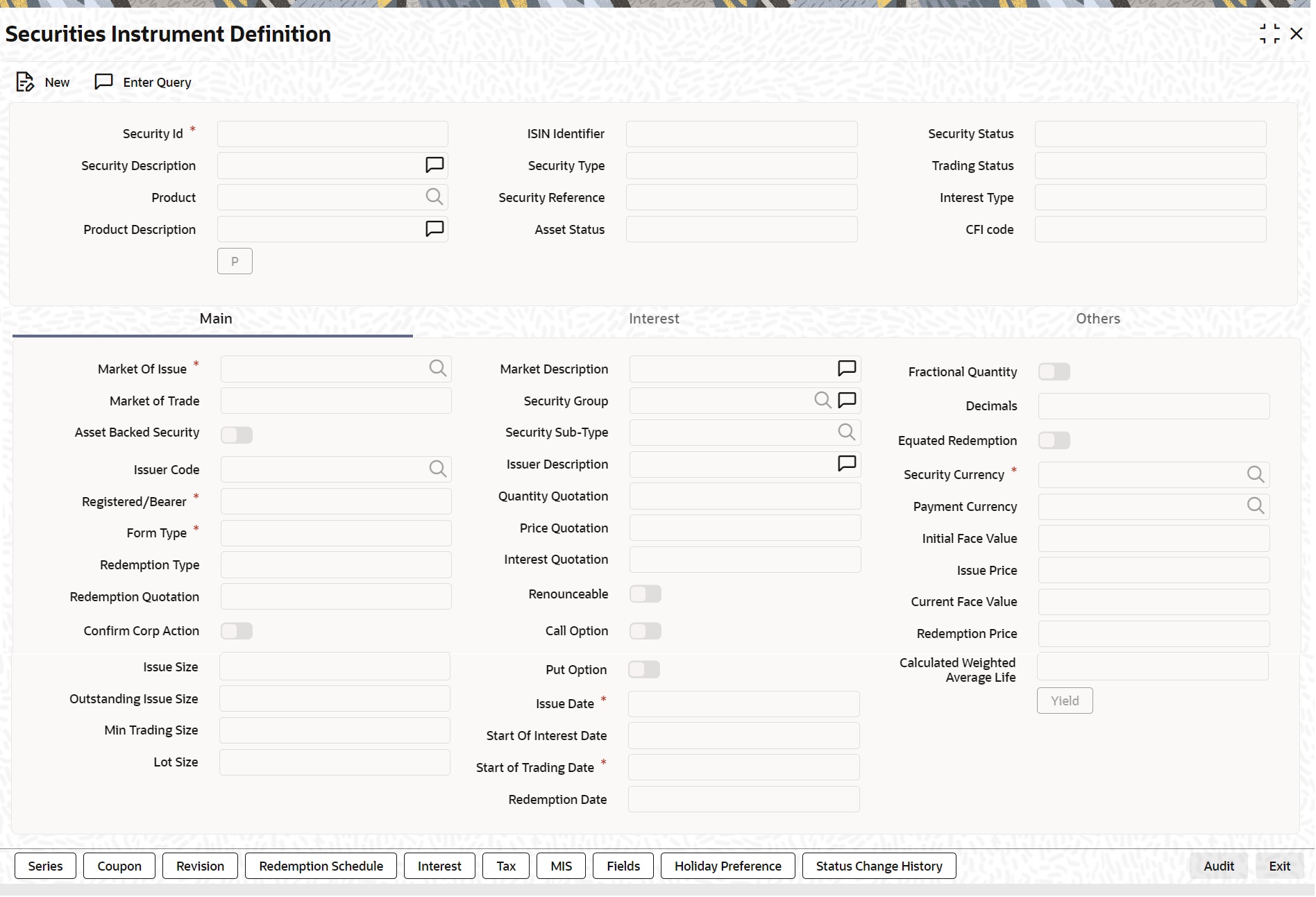Click the Security Currency search icon
Screen dimensions: 1316x897
click(1255, 475)
